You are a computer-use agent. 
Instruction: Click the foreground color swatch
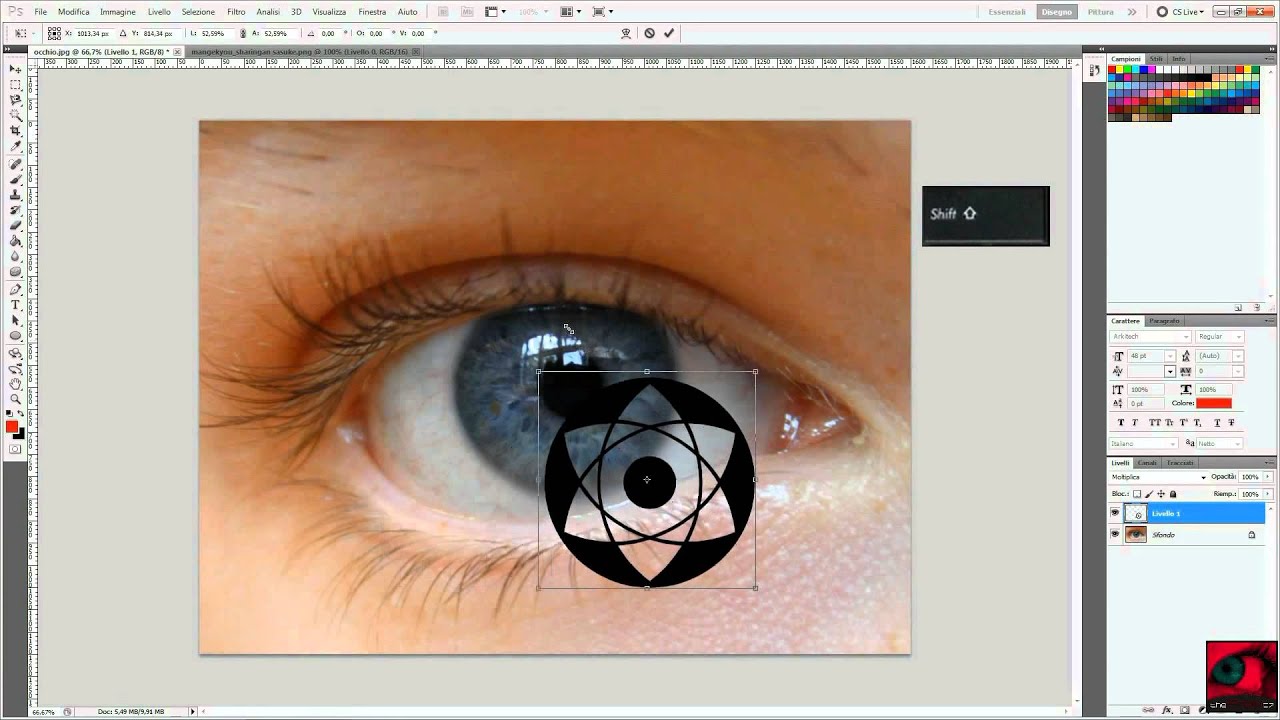pos(12,427)
